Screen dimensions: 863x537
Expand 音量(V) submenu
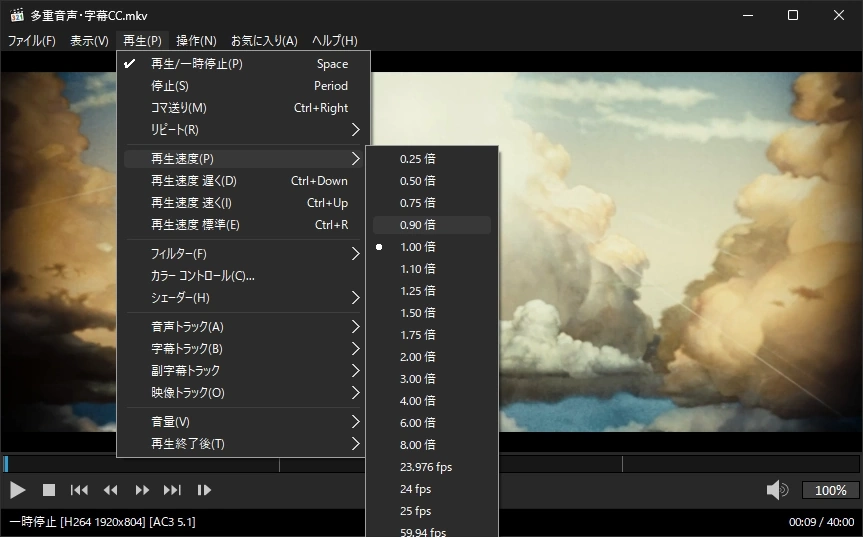(x=242, y=421)
